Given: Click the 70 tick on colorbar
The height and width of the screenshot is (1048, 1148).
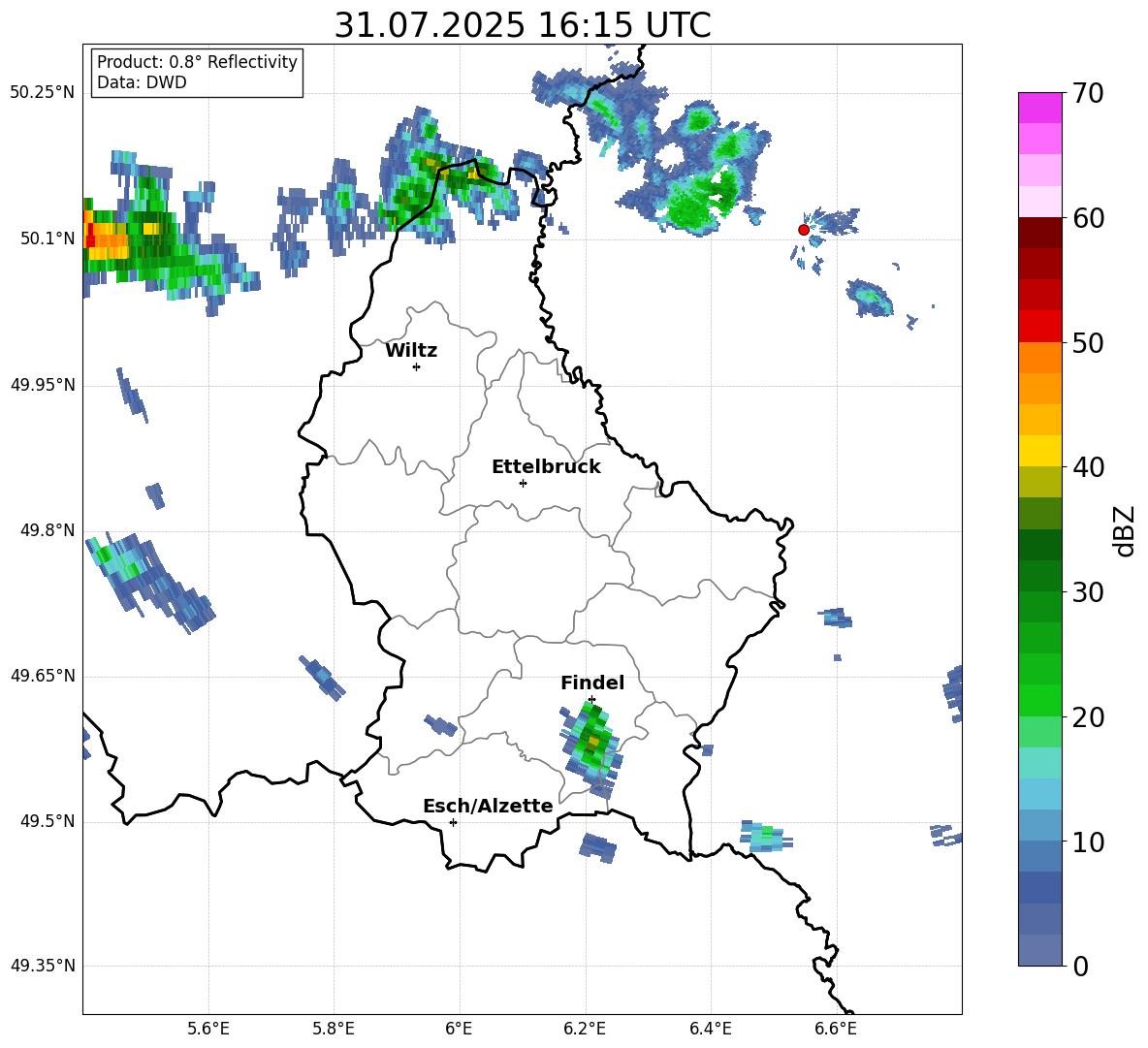Looking at the screenshot, I should [x=1088, y=93].
